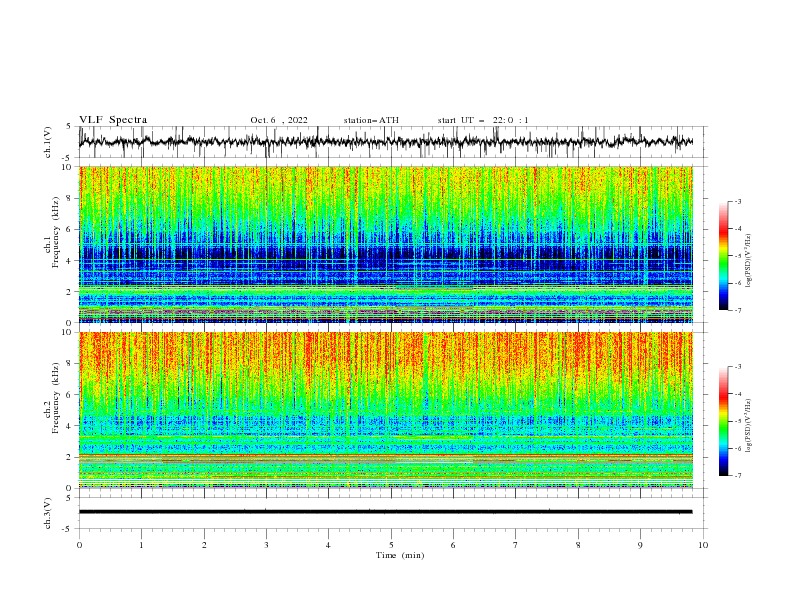Click the "ch.1(V)" waveform axis label
This screenshot has height=612, width=792.
tap(48, 142)
